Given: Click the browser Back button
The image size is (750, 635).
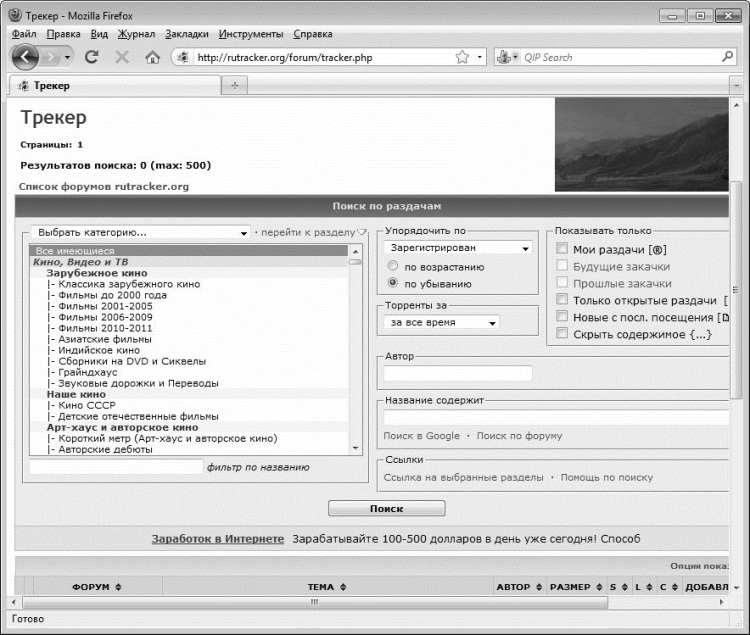Looking at the screenshot, I should [26, 57].
